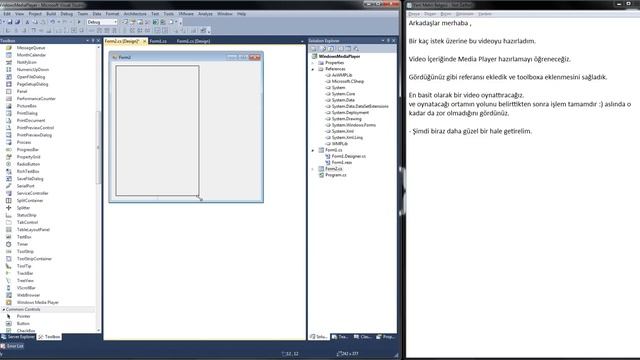The width and height of the screenshot is (640, 360).
Task: Collapse the Form1.cs node
Action: pyautogui.click(x=313, y=150)
